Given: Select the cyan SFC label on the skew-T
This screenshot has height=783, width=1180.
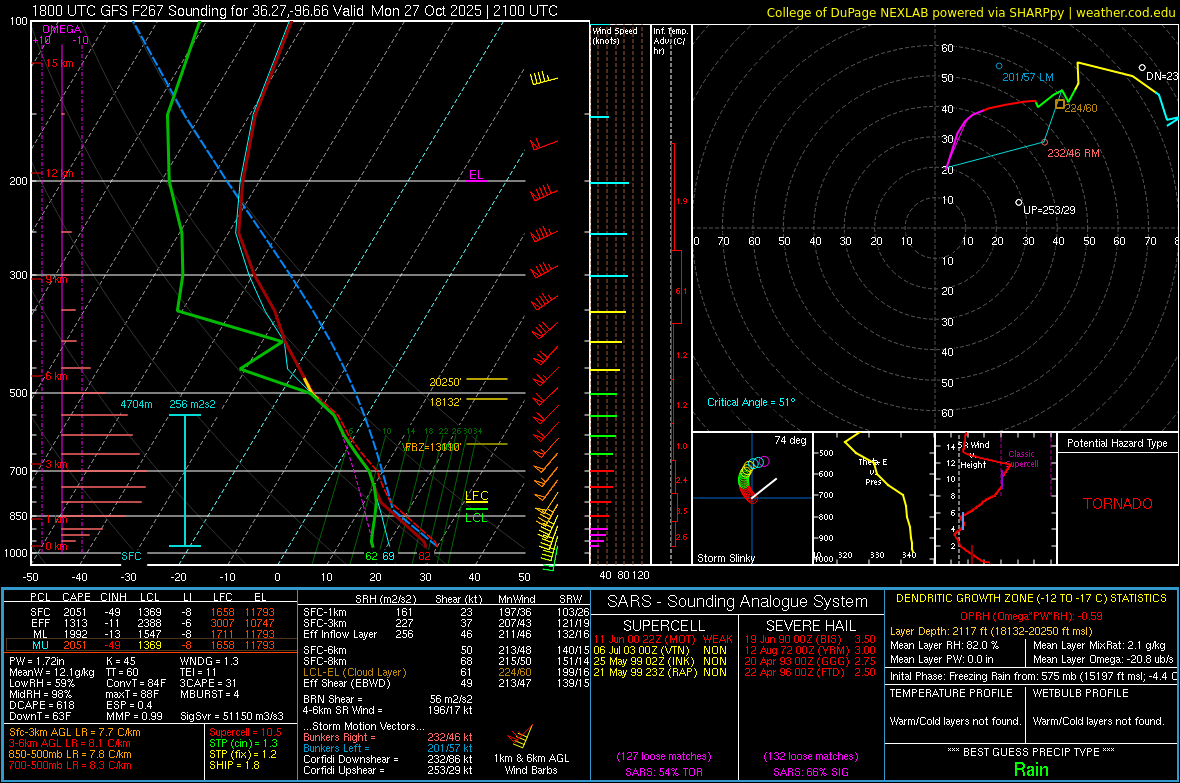Looking at the screenshot, I should click(x=131, y=556).
